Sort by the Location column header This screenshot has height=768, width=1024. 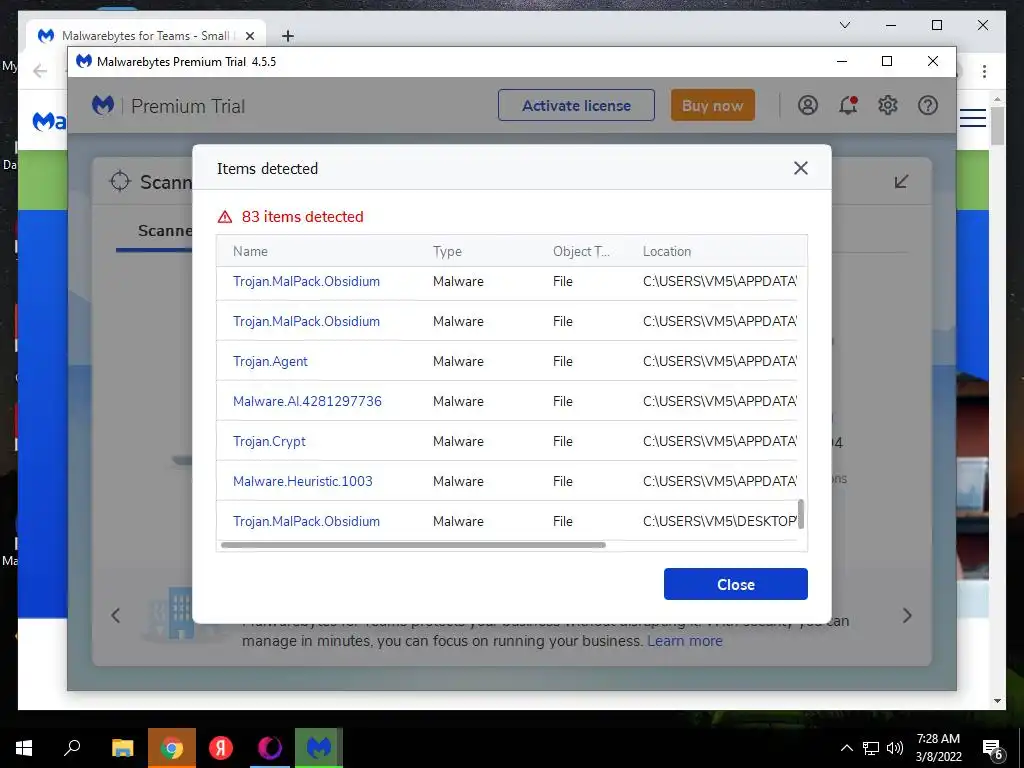point(667,251)
